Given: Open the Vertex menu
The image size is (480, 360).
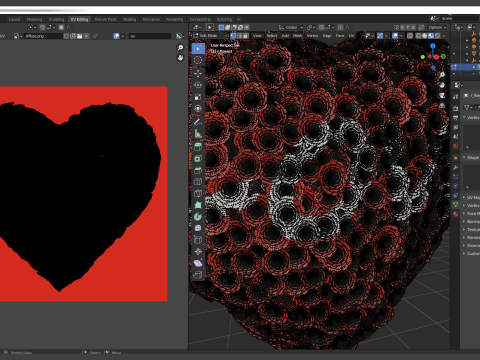Looking at the screenshot, I should click(x=312, y=36).
